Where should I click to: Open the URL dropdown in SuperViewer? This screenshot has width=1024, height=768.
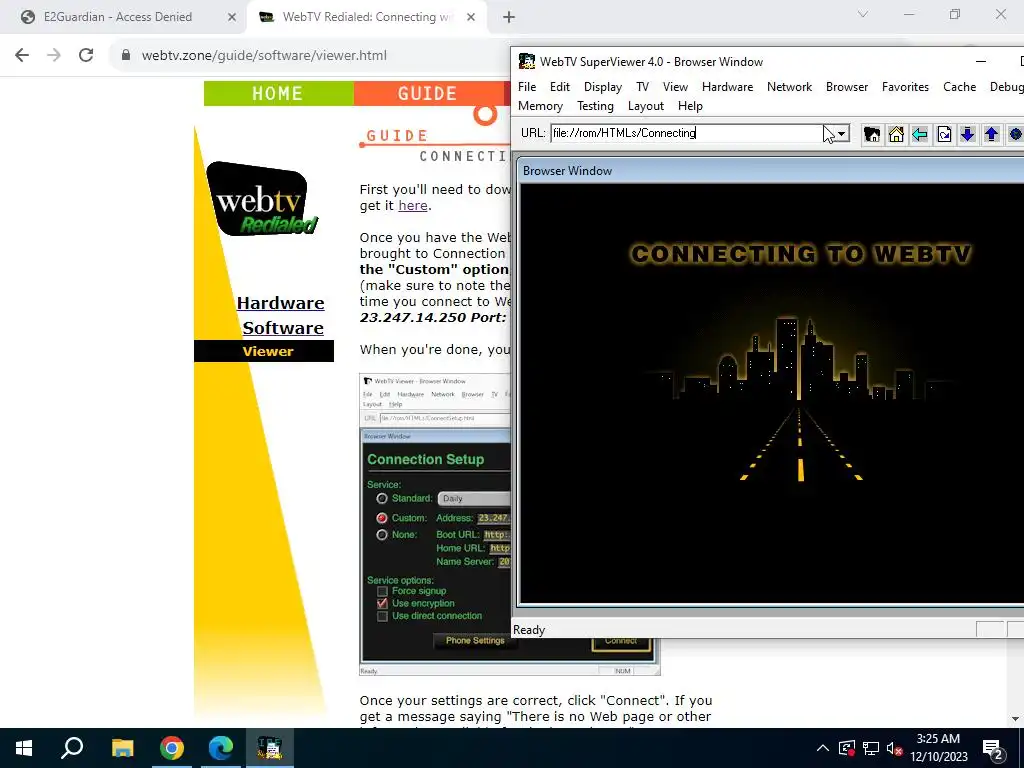(x=841, y=133)
